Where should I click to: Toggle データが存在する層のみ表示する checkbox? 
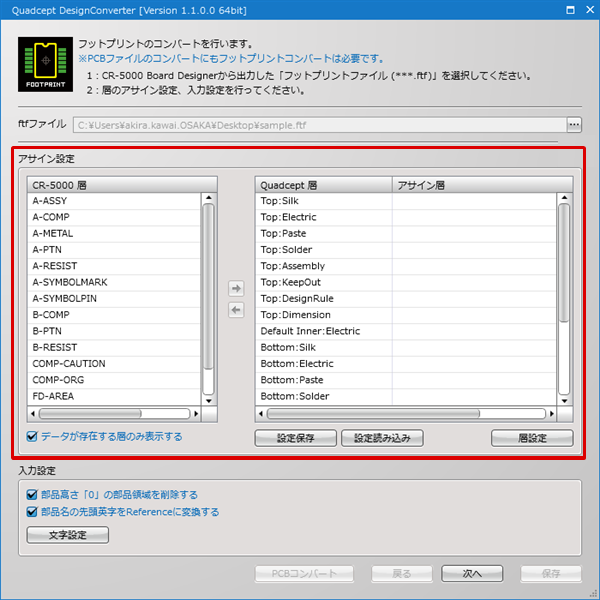pos(32,436)
